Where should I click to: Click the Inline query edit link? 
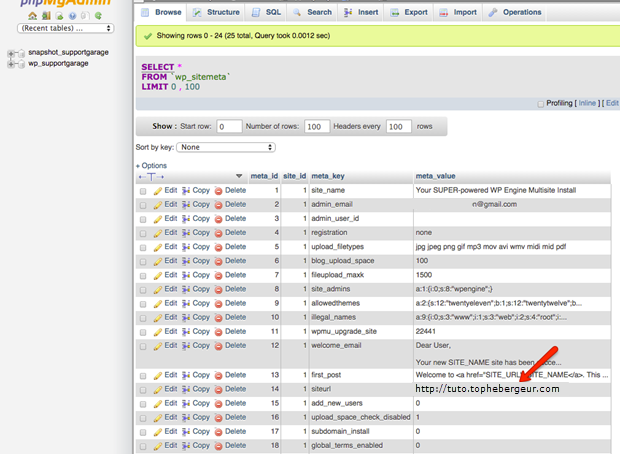click(587, 103)
